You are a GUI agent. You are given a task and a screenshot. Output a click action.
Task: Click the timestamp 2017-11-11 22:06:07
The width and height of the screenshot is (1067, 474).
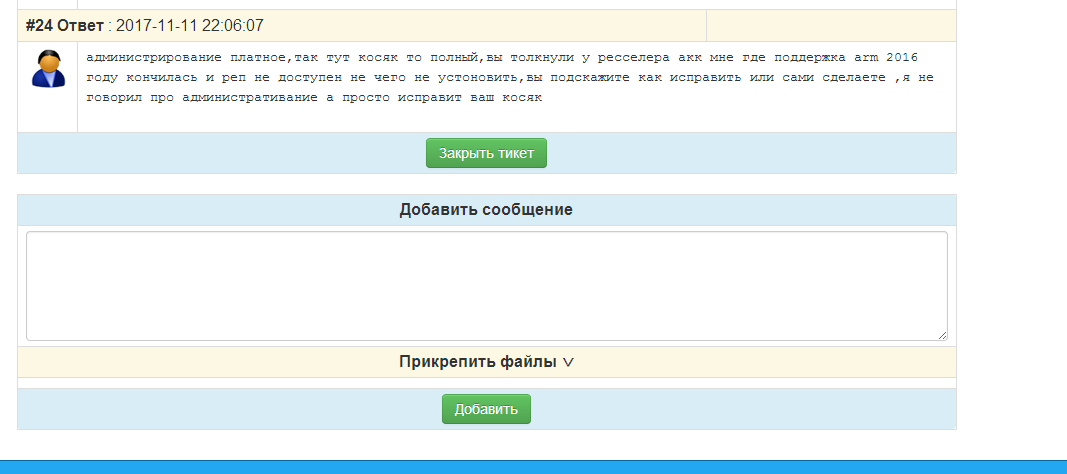click(x=190, y=25)
